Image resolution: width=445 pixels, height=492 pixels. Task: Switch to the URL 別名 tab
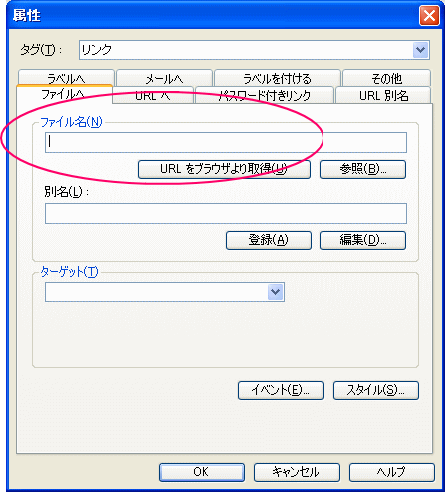coord(383,95)
